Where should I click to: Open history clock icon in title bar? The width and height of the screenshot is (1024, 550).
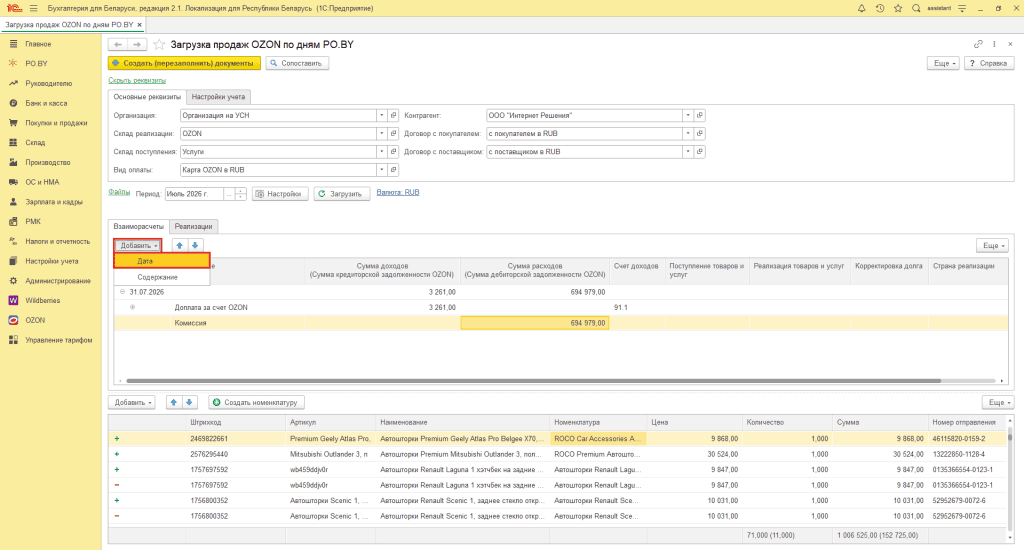pos(880,8)
